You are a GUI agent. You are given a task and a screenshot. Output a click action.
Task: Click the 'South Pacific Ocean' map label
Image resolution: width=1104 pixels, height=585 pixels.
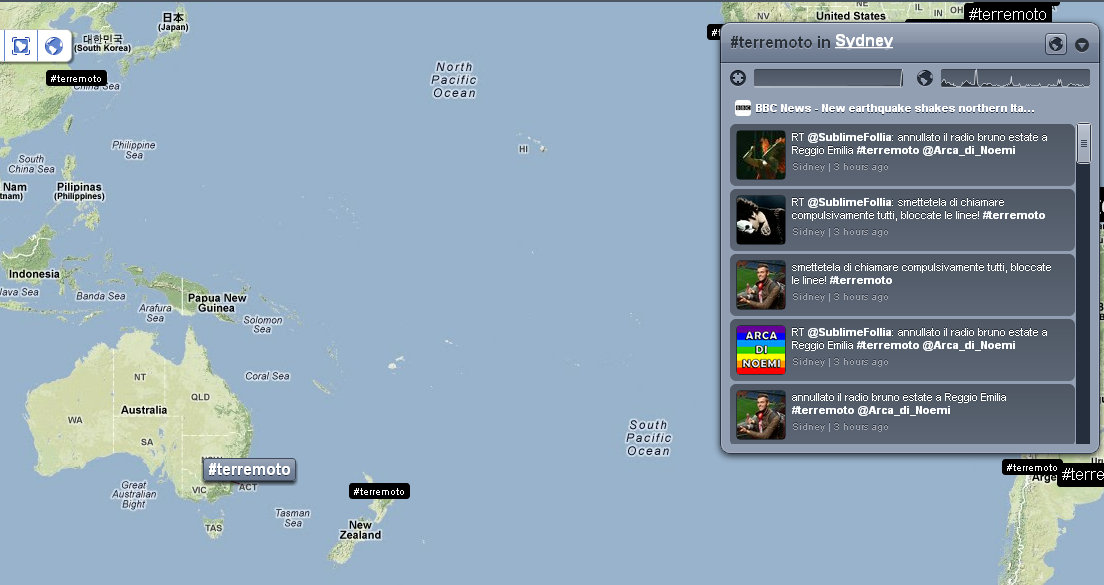pyautogui.click(x=648, y=438)
